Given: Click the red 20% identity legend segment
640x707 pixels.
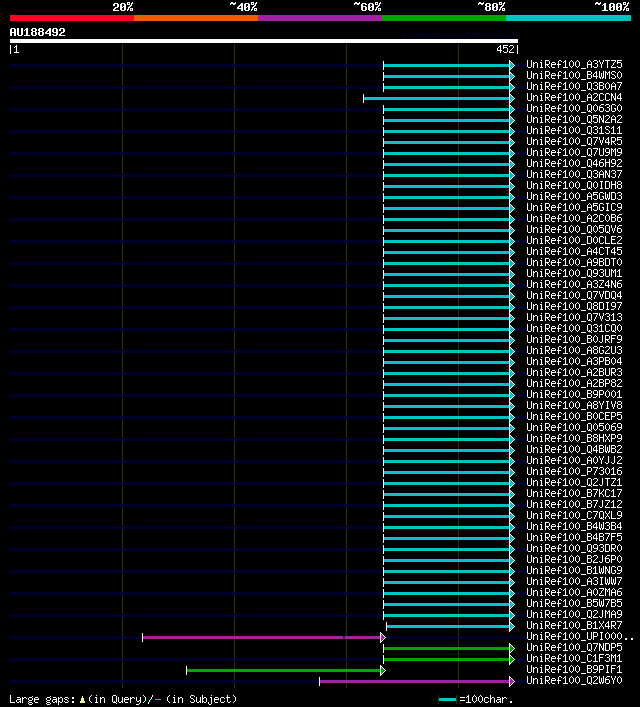Looking at the screenshot, I should click(x=72, y=18).
